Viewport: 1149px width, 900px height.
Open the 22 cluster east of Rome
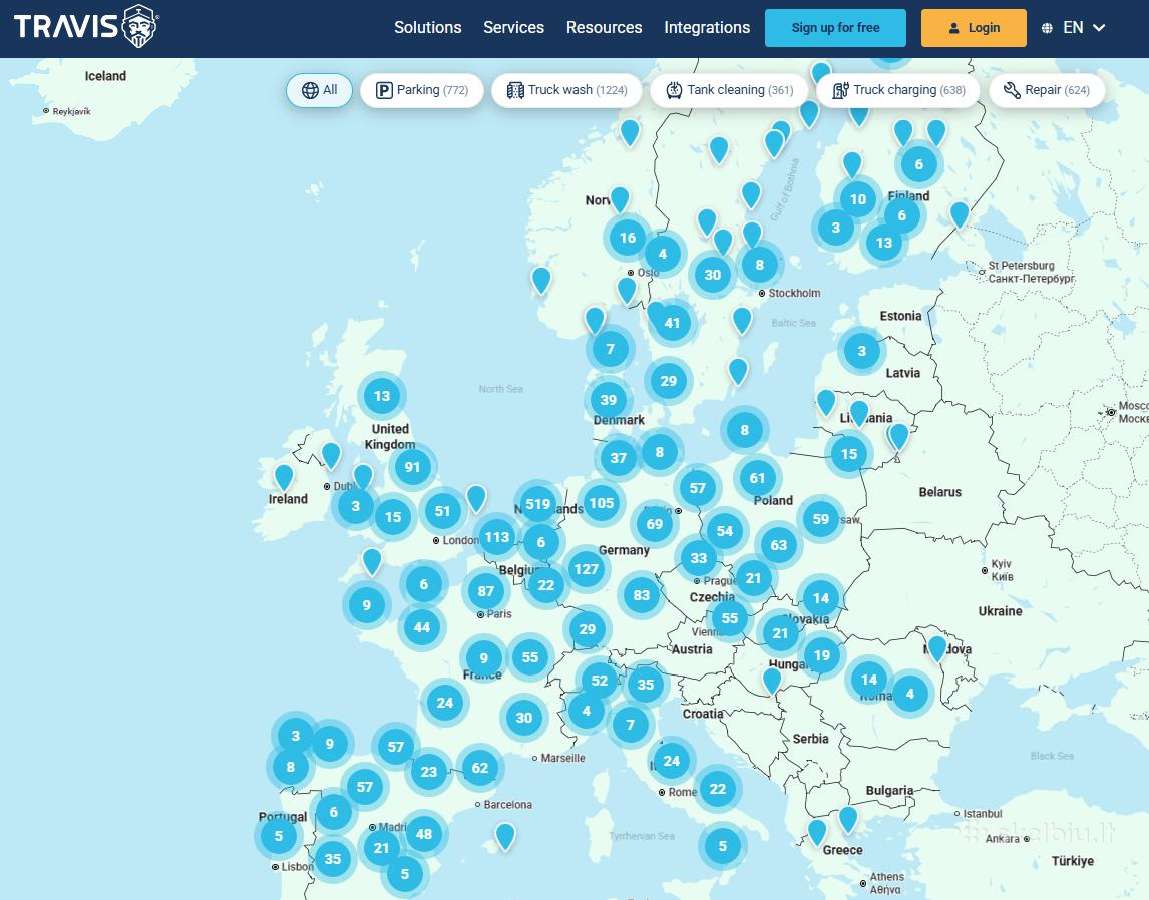click(717, 789)
